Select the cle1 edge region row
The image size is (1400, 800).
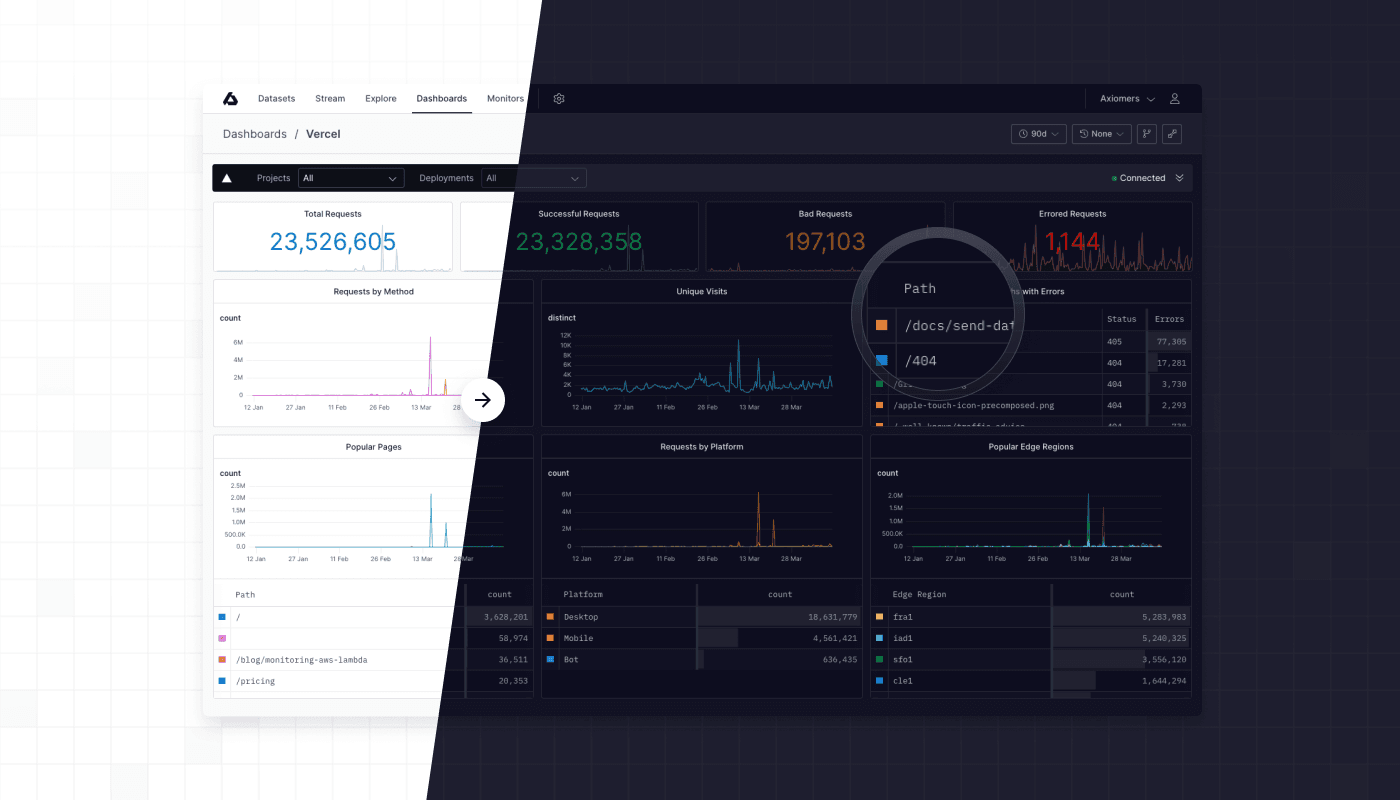[x=1030, y=681]
